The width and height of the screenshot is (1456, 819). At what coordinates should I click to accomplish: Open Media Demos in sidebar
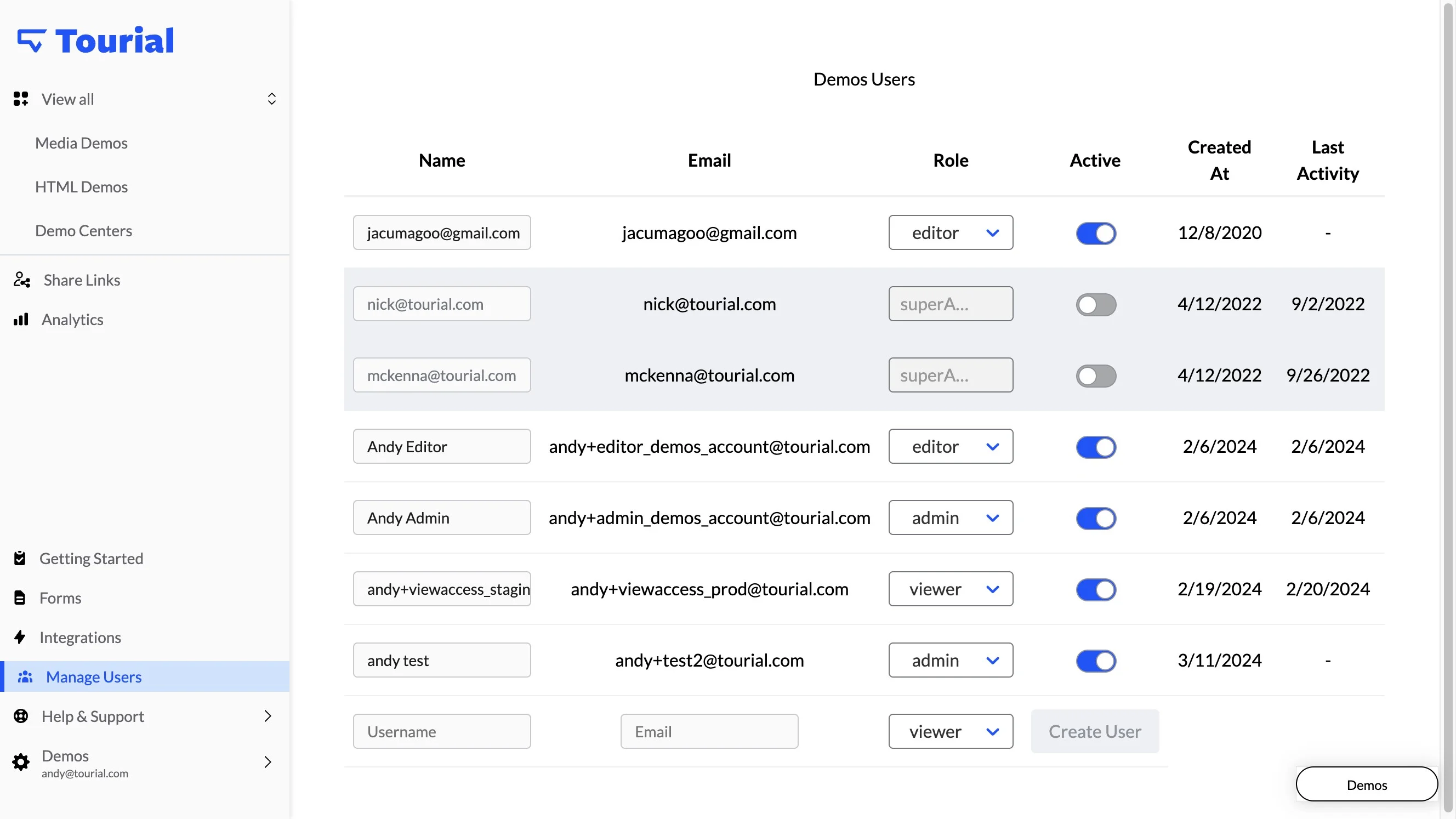click(81, 143)
